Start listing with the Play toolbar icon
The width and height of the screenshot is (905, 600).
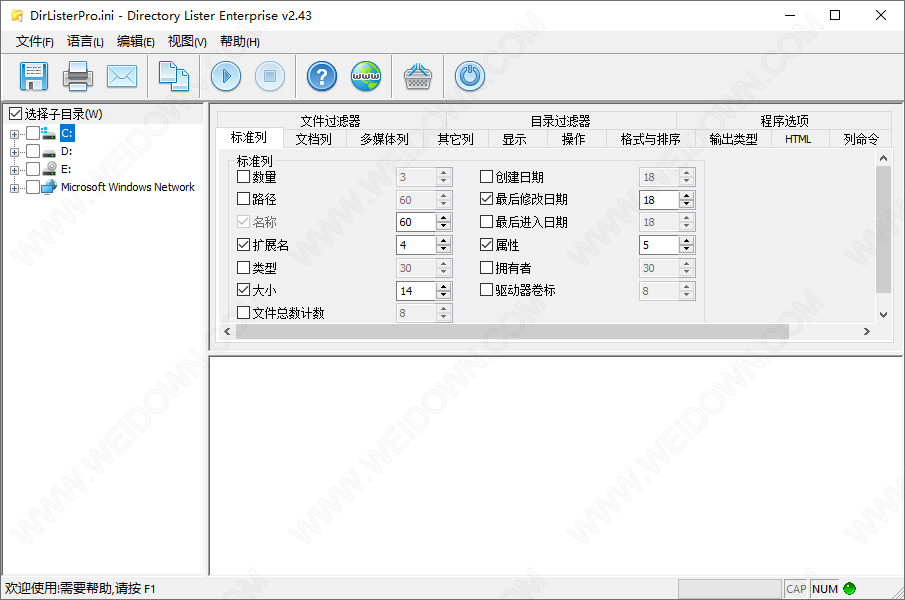point(226,76)
